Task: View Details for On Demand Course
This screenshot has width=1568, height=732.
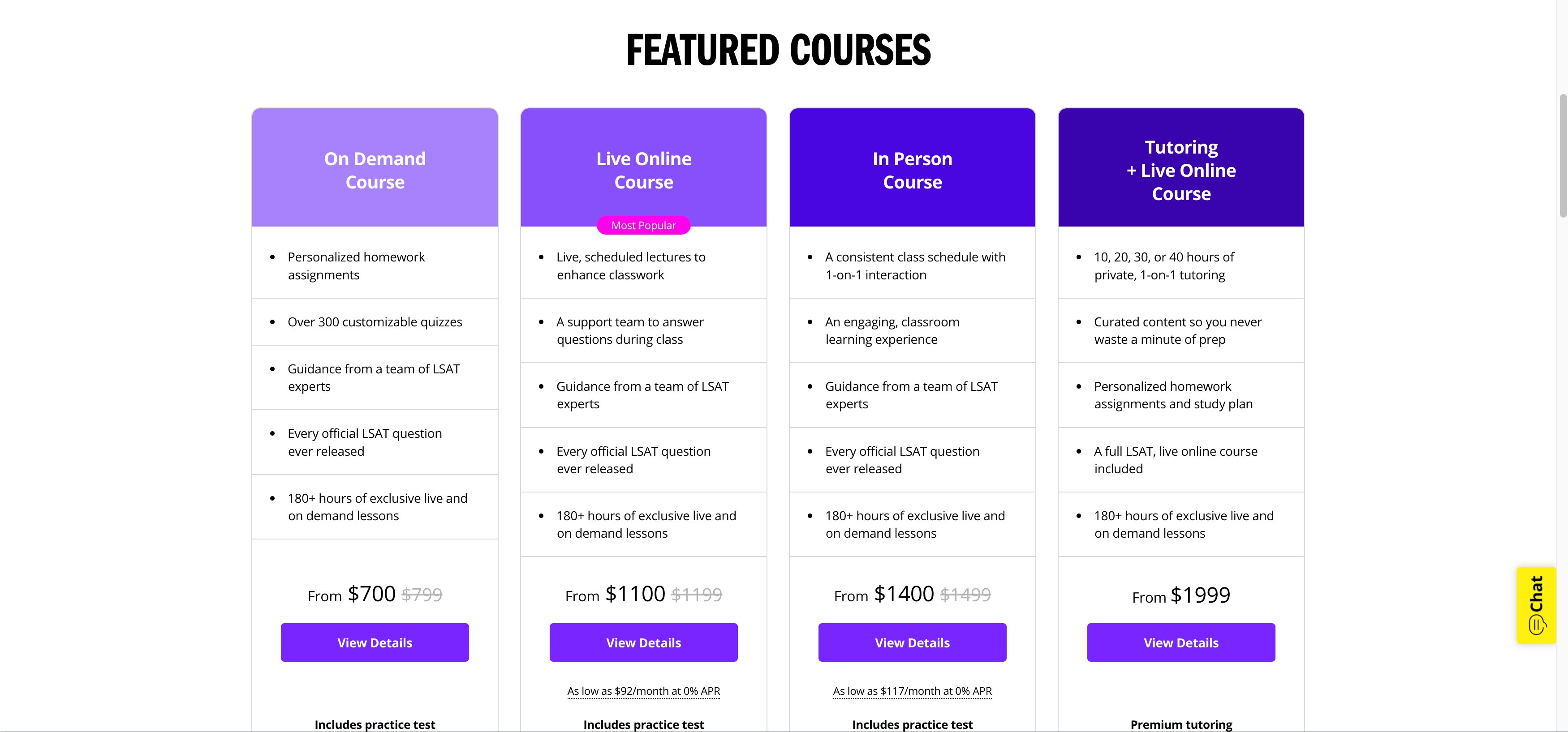Action: tap(375, 642)
